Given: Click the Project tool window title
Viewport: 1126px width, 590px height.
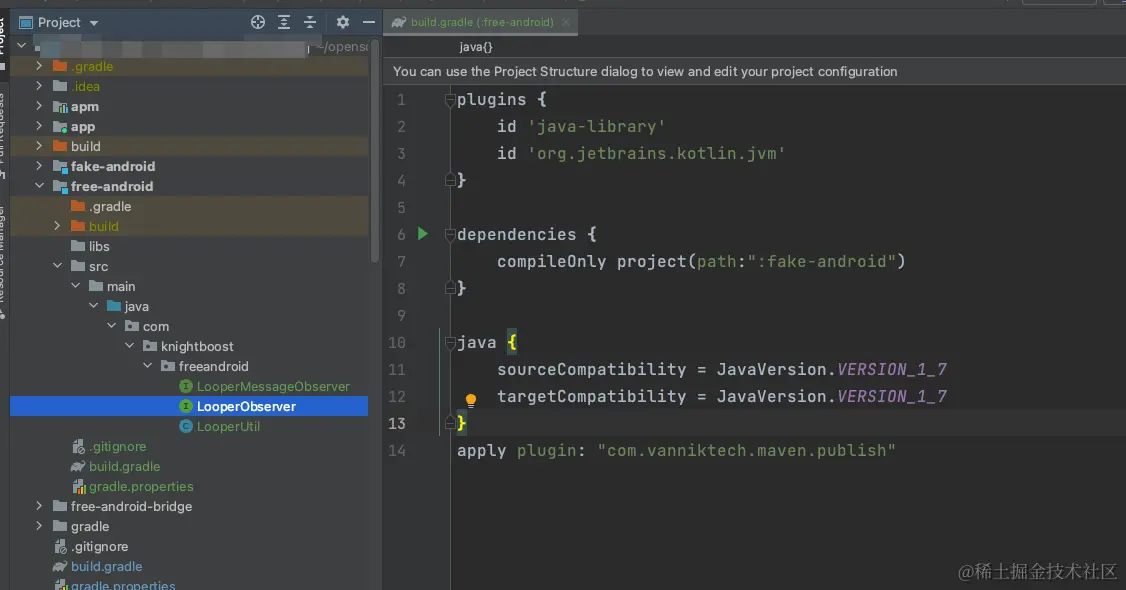Looking at the screenshot, I should tap(59, 22).
